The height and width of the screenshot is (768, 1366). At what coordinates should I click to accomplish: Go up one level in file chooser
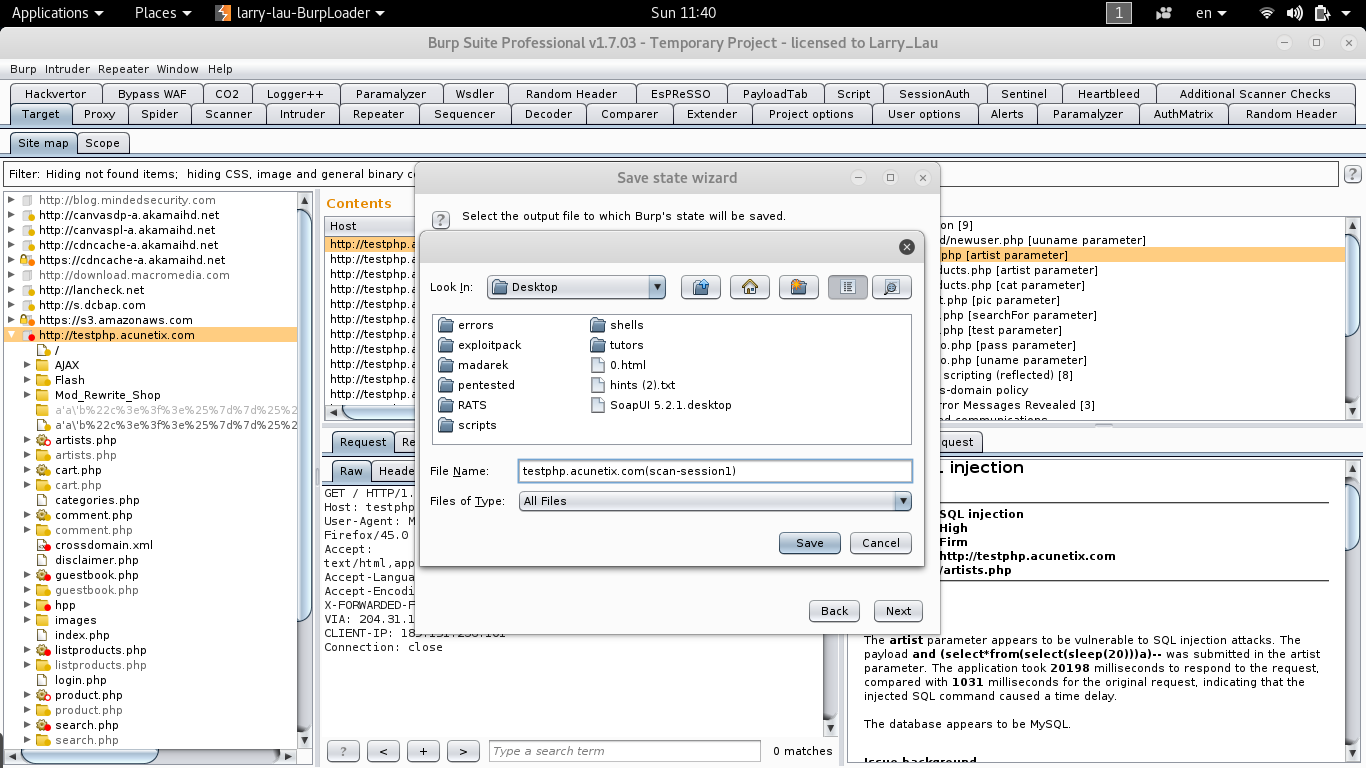tap(701, 287)
